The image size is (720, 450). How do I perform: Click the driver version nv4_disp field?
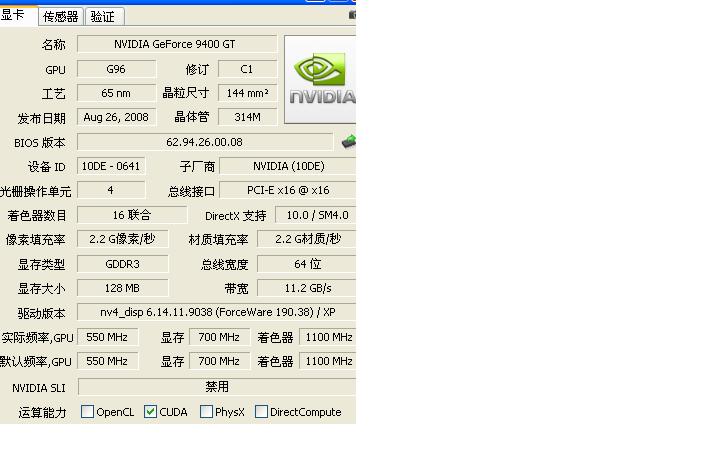217,312
